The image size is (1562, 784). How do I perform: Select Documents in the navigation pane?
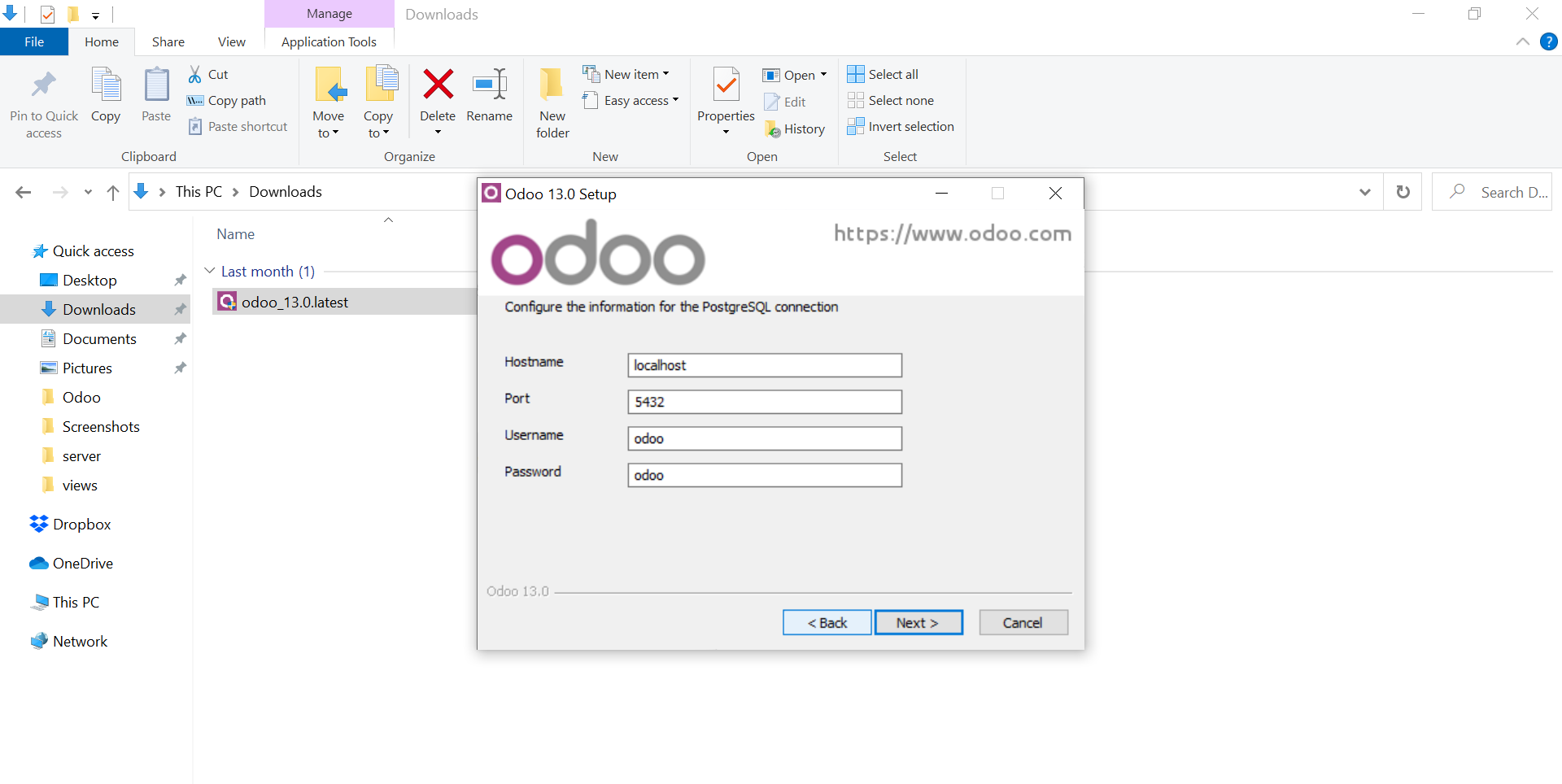click(99, 339)
